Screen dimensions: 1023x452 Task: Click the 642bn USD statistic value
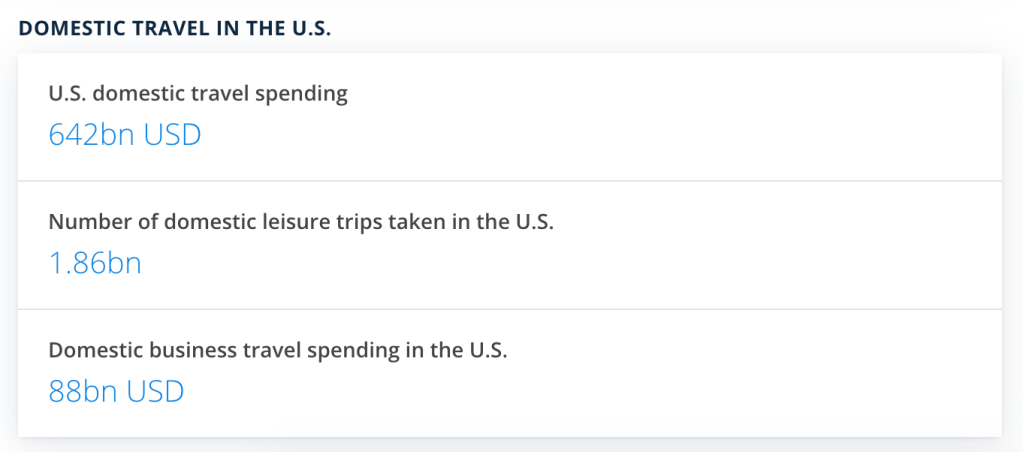click(x=125, y=134)
